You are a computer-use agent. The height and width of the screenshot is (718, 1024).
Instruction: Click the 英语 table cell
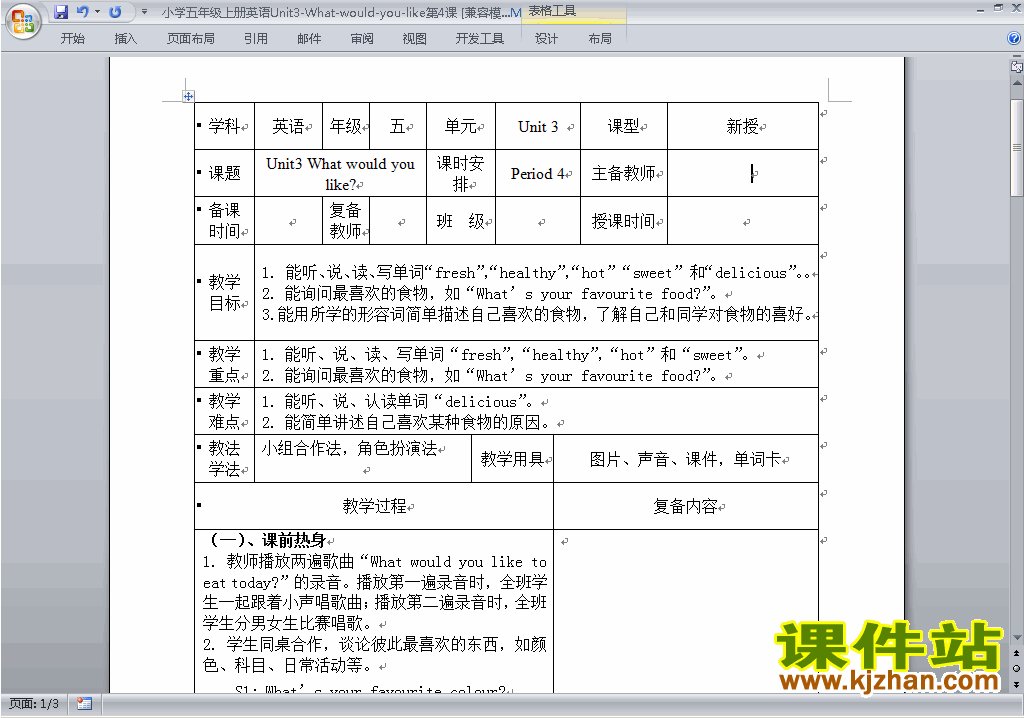click(x=288, y=126)
